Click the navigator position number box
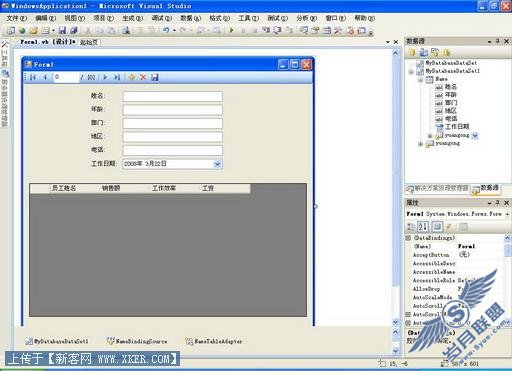 [x=66, y=77]
